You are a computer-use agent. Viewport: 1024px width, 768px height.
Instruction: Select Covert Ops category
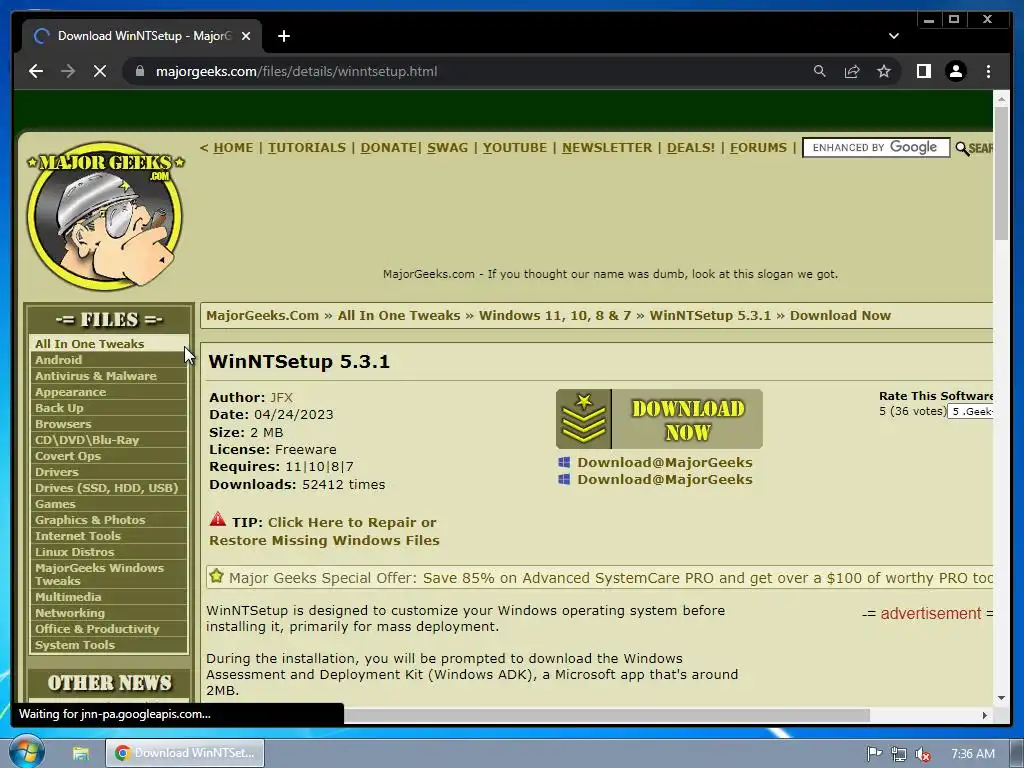(109, 456)
